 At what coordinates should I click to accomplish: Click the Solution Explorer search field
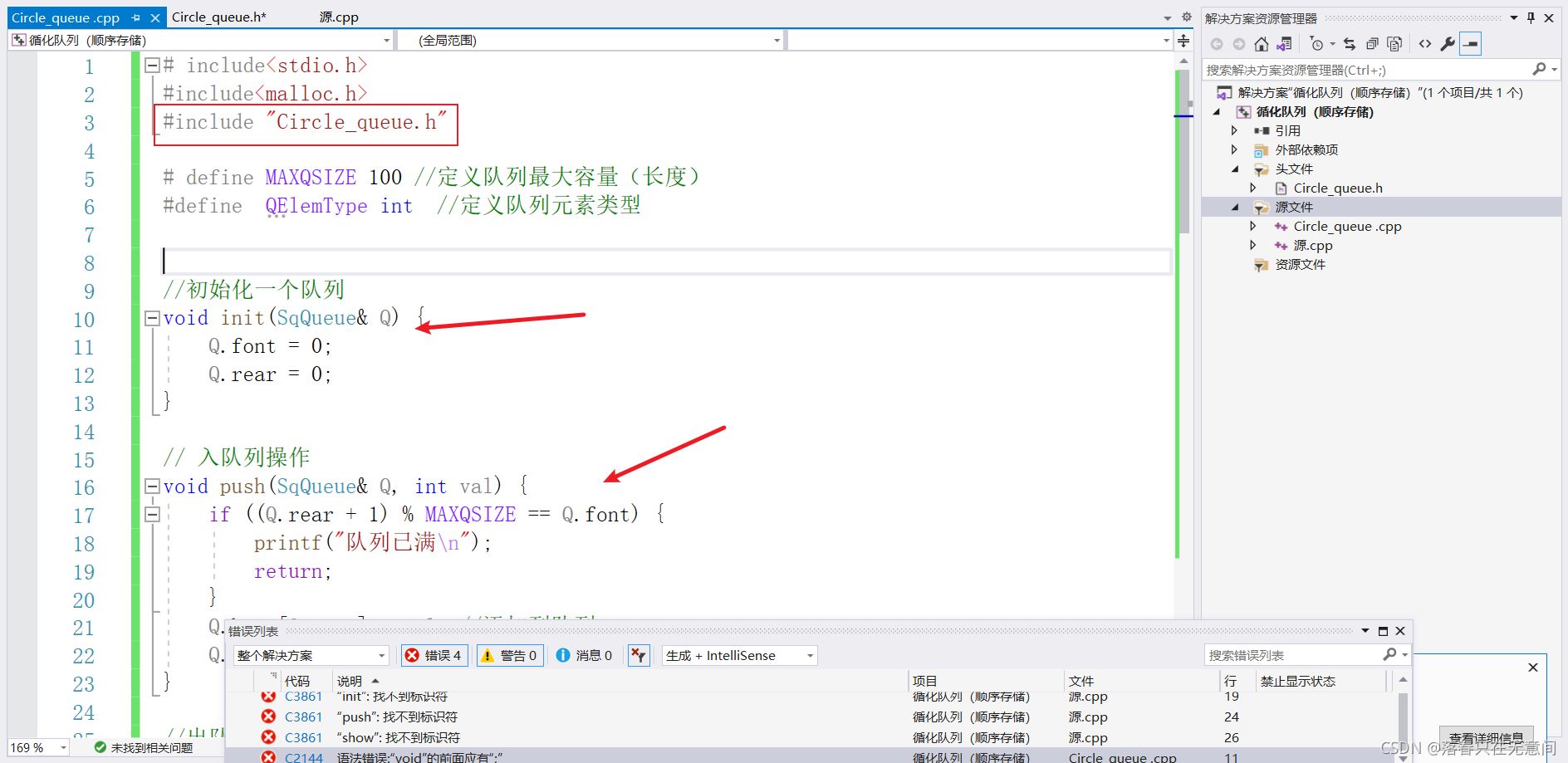click(x=1366, y=70)
